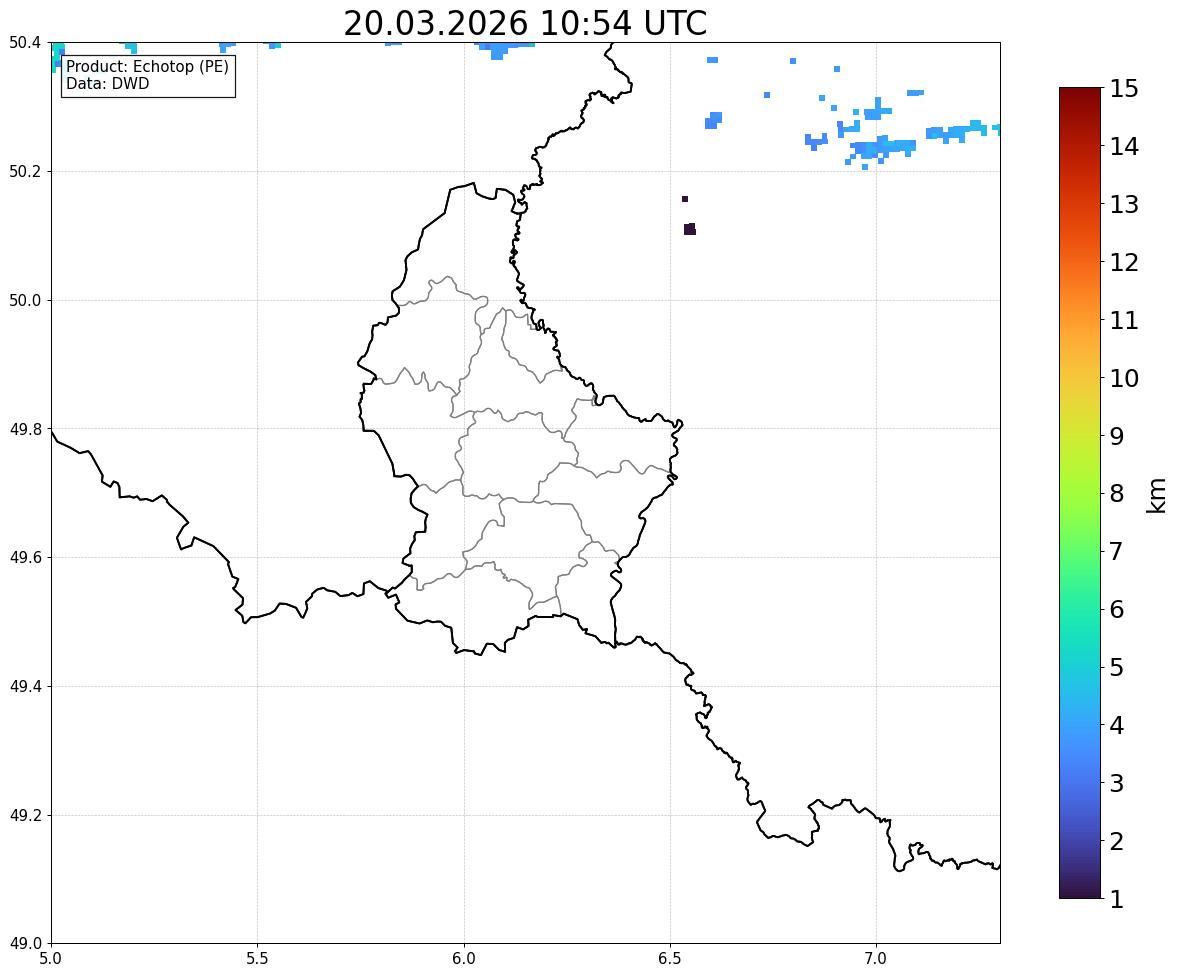This screenshot has width=1178, height=976.
Task: Select the "Data: DWD" legend line
Action: (107, 83)
